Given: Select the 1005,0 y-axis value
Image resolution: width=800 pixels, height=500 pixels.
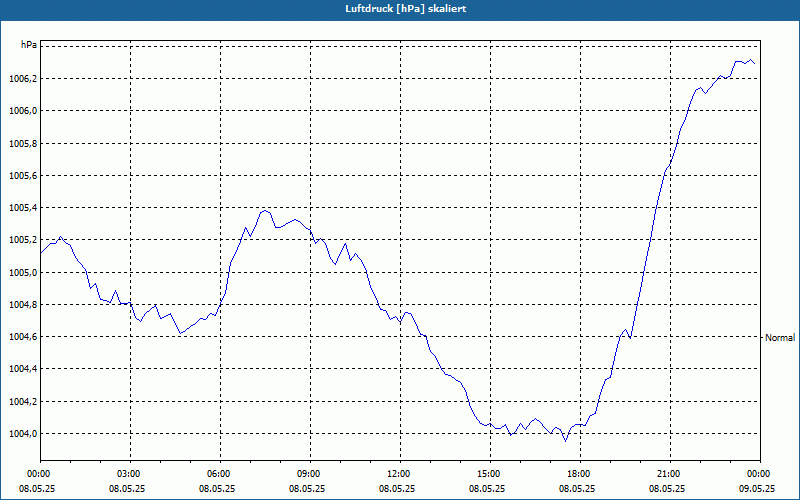Looking at the screenshot, I should click(23, 272).
